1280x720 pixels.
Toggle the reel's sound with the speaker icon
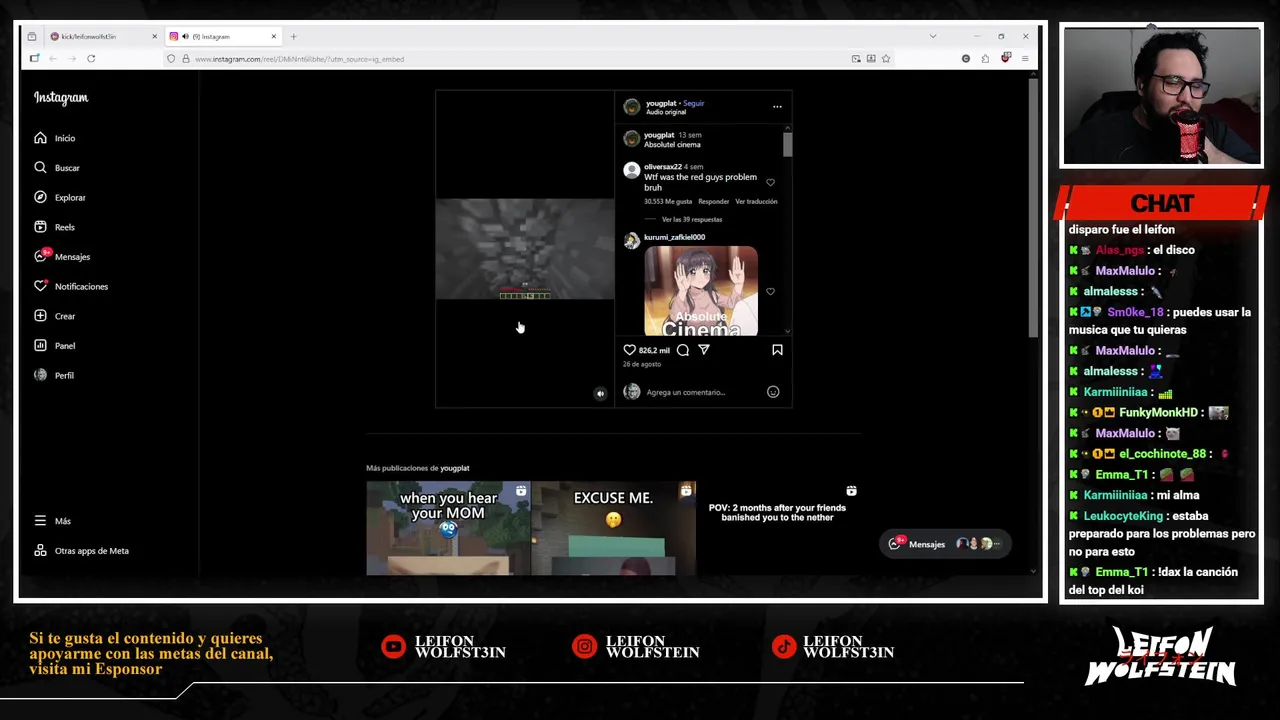(600, 394)
